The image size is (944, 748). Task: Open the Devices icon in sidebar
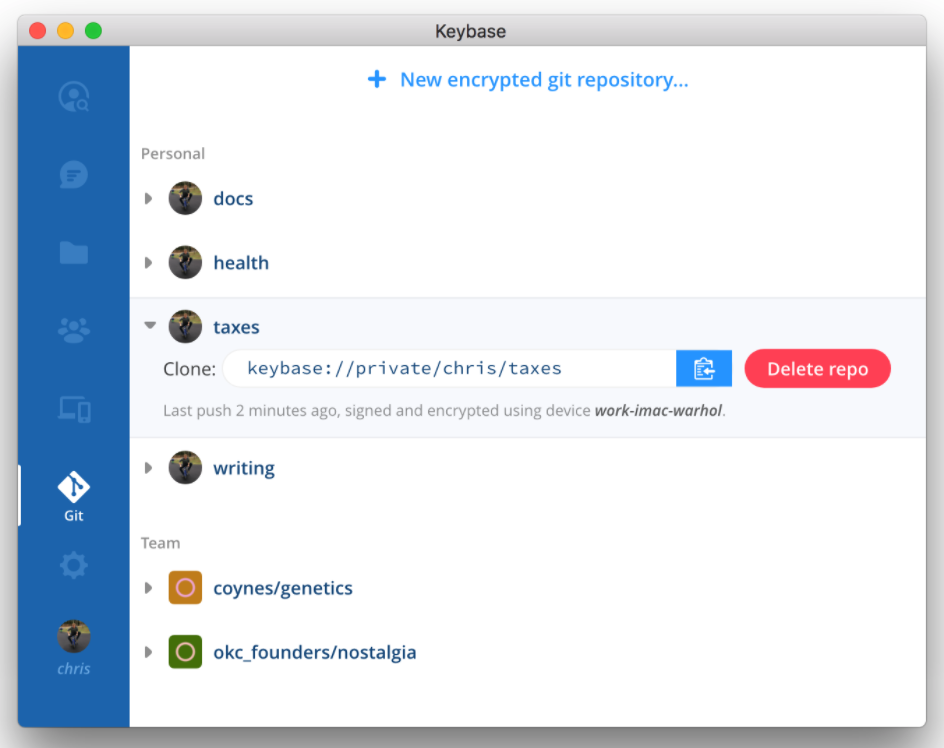(x=74, y=410)
